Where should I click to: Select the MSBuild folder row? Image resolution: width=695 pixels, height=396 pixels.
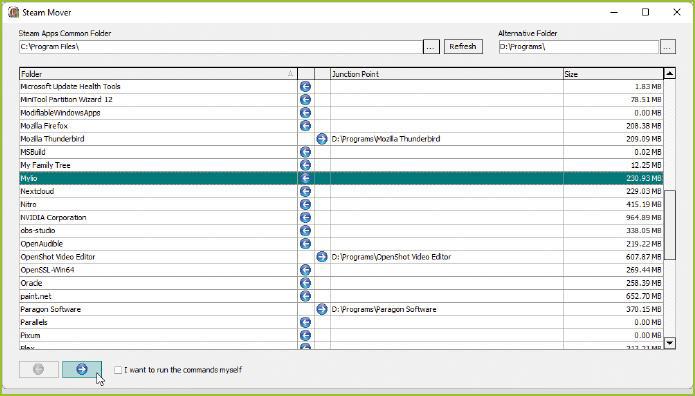[x=341, y=152]
